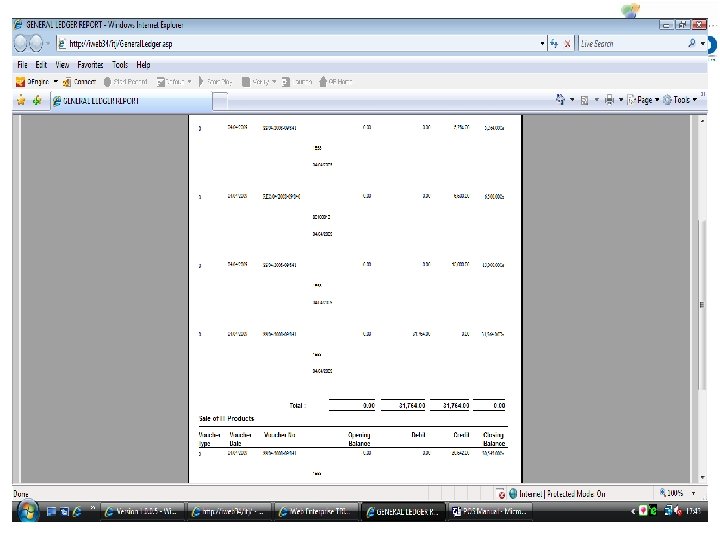Switch to Version taskbar window
The image size is (720, 540).
pos(141,512)
